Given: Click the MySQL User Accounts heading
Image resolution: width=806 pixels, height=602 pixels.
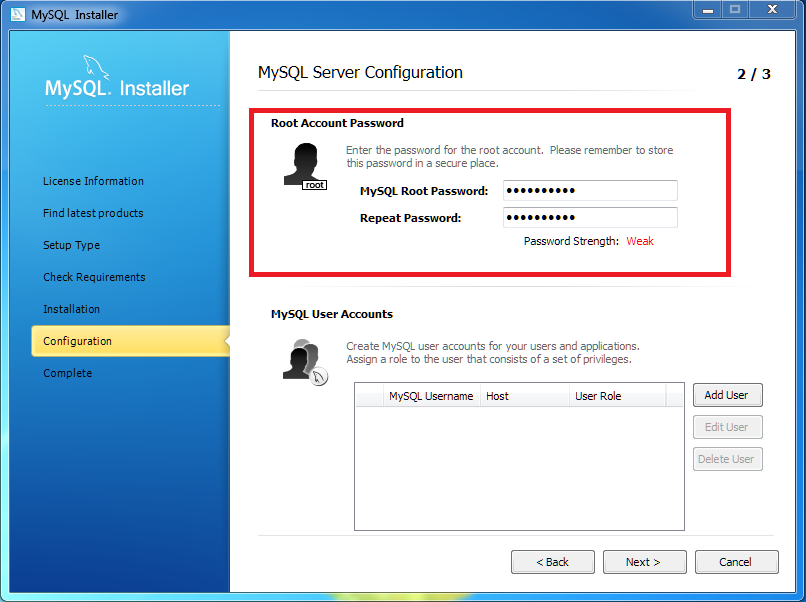Looking at the screenshot, I should [332, 314].
